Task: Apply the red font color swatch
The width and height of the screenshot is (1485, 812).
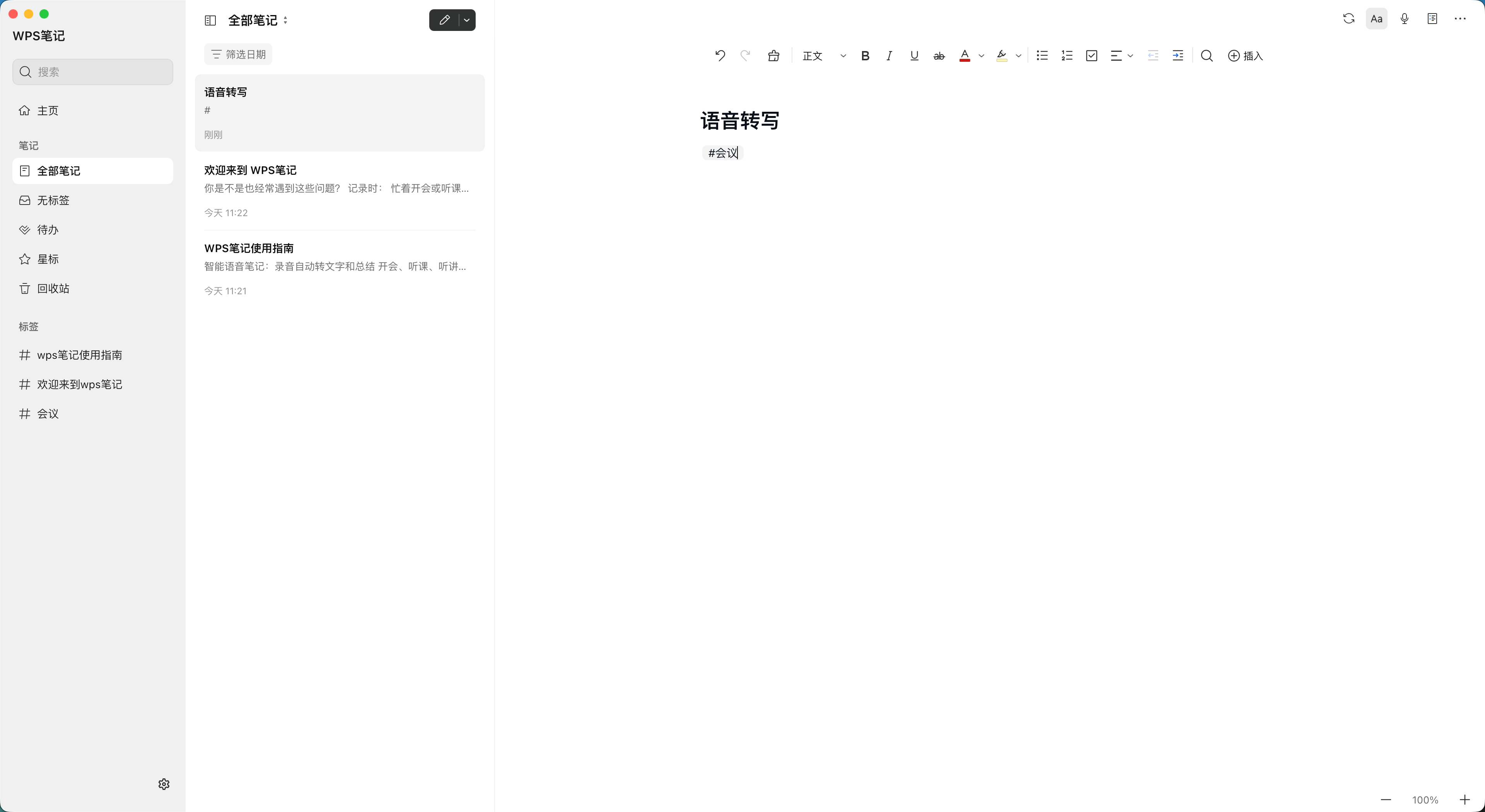Action: pyautogui.click(x=964, y=55)
